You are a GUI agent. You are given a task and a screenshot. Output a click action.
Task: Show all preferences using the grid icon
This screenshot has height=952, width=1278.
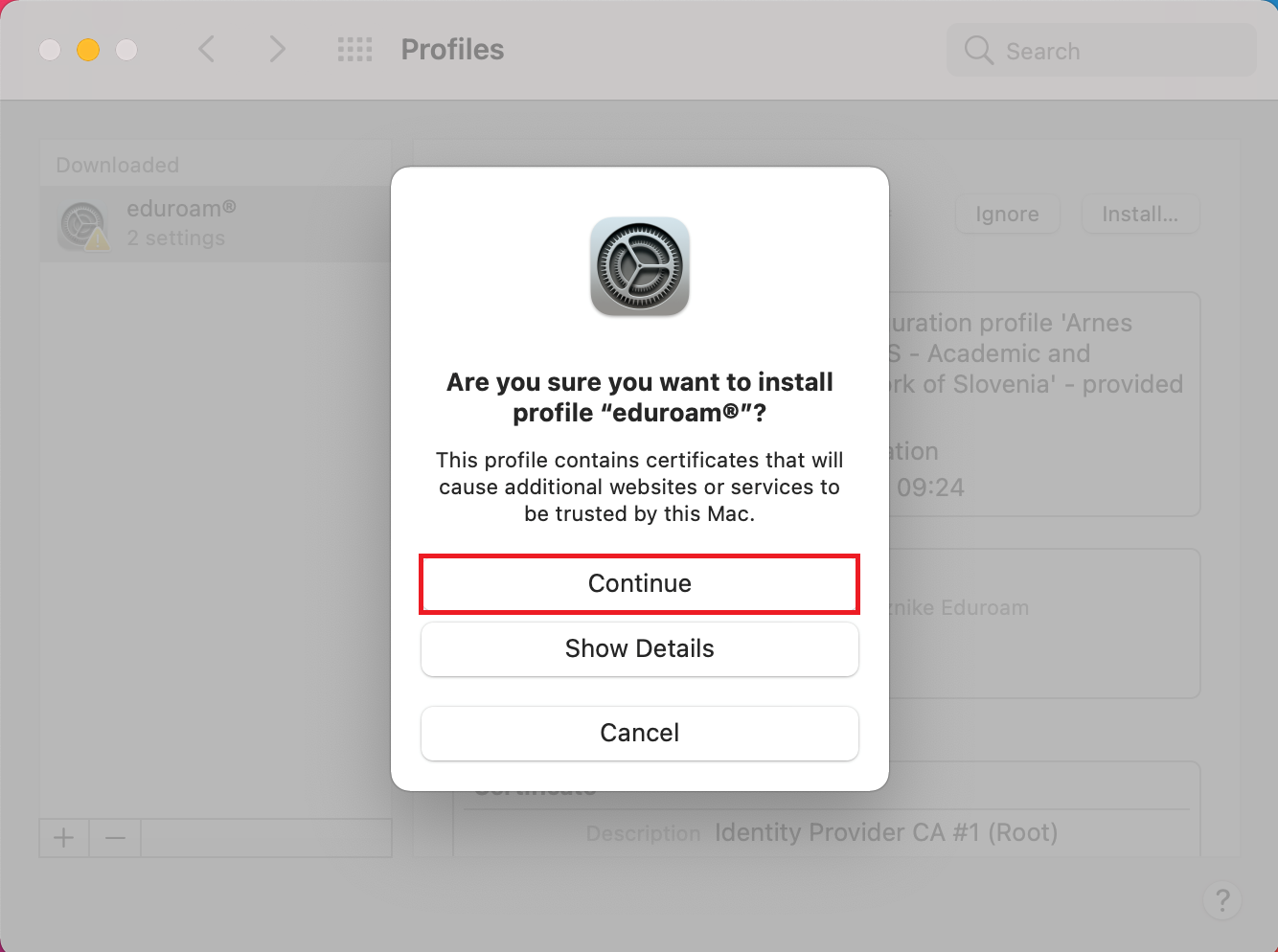click(x=354, y=50)
